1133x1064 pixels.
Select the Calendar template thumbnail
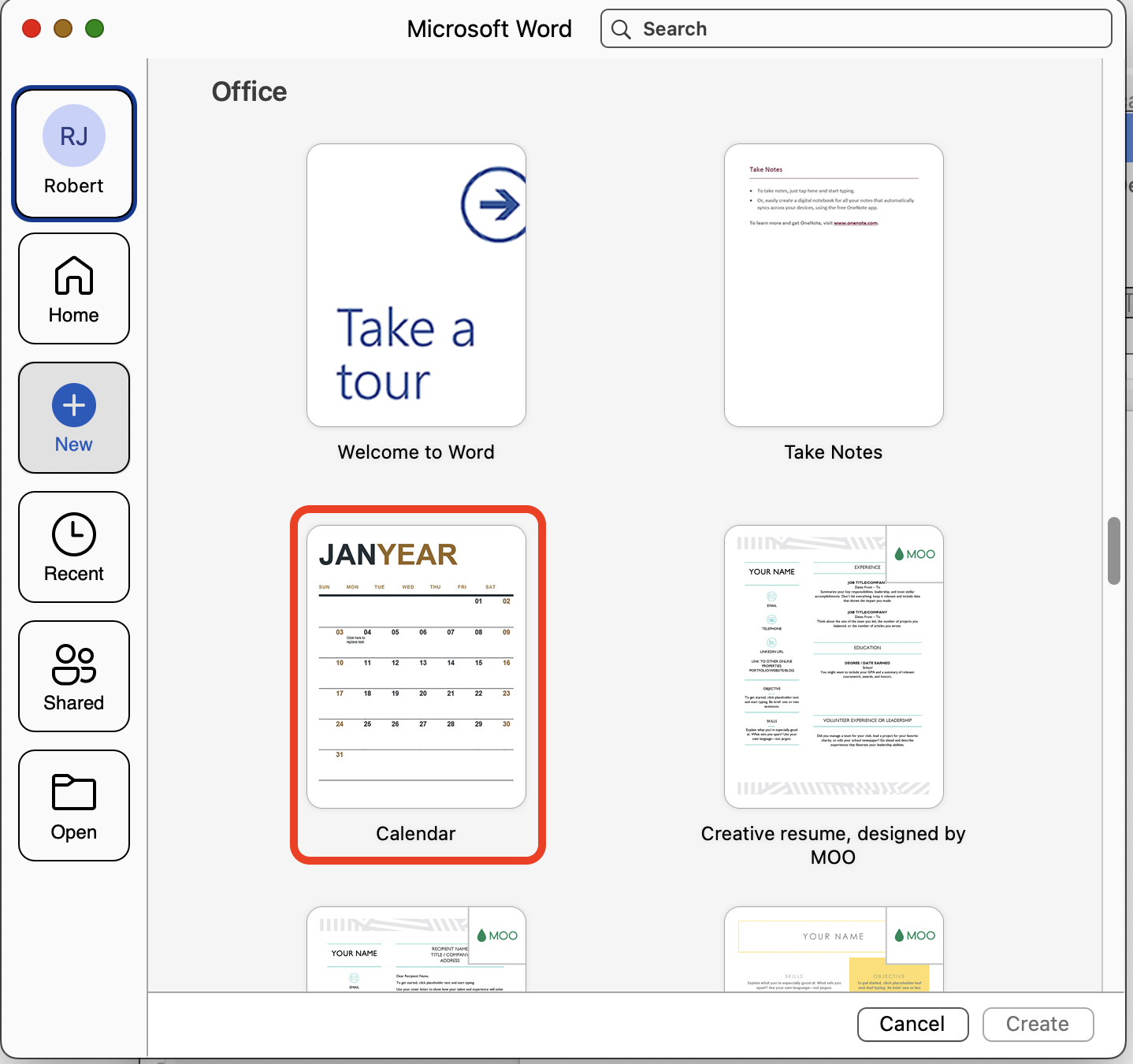tap(416, 667)
